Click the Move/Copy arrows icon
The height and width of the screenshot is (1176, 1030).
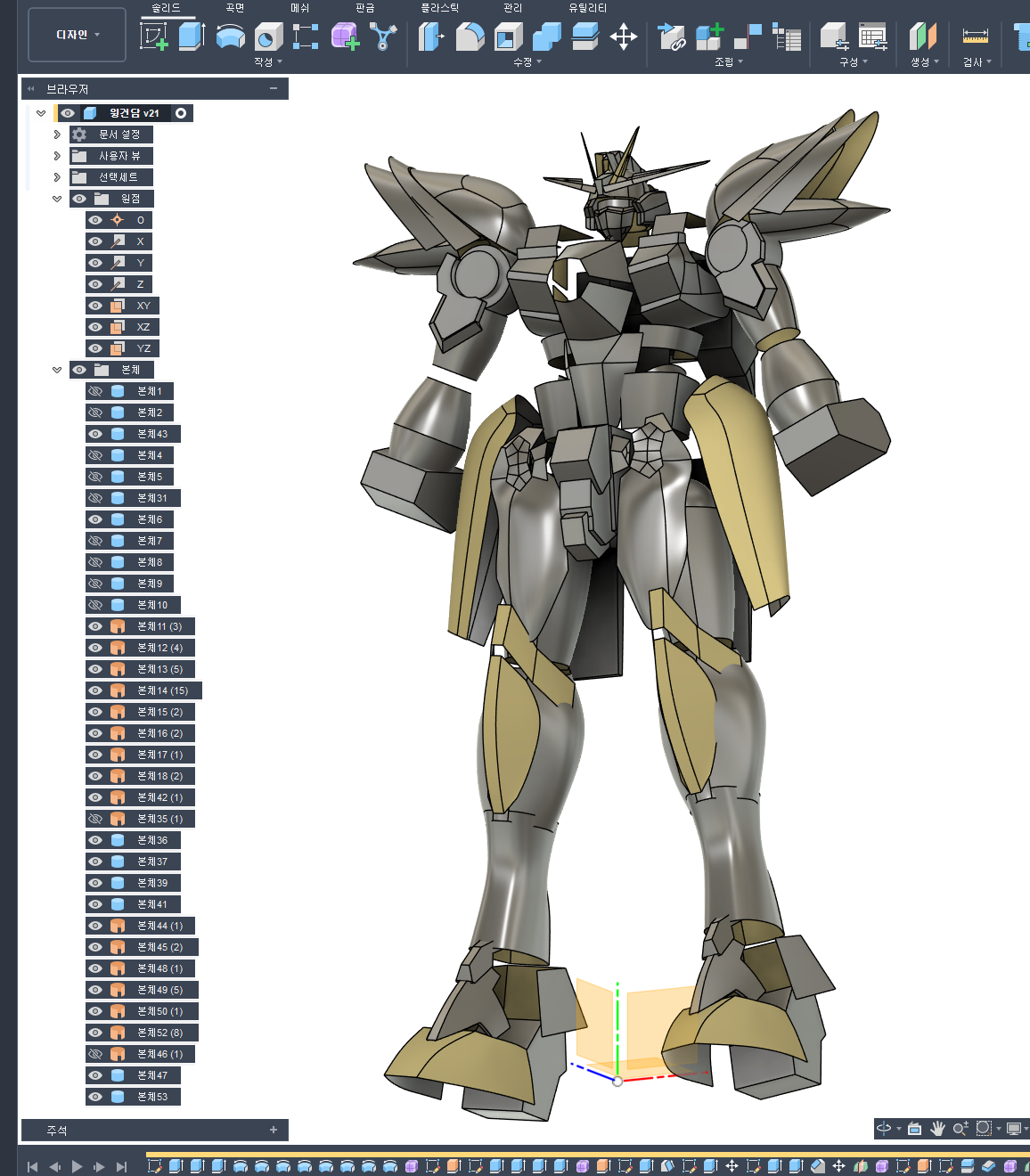click(x=623, y=37)
